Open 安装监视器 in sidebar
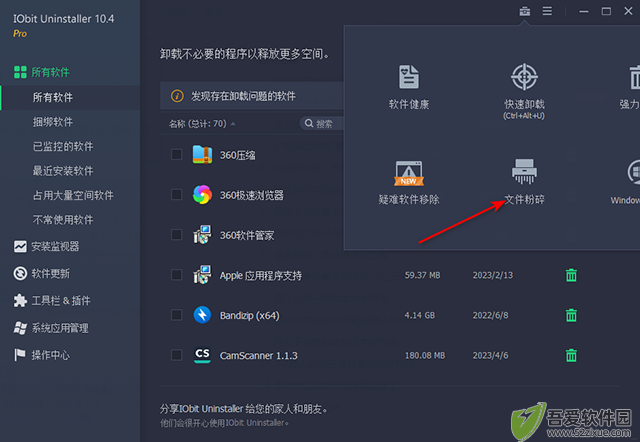 pyautogui.click(x=47, y=247)
